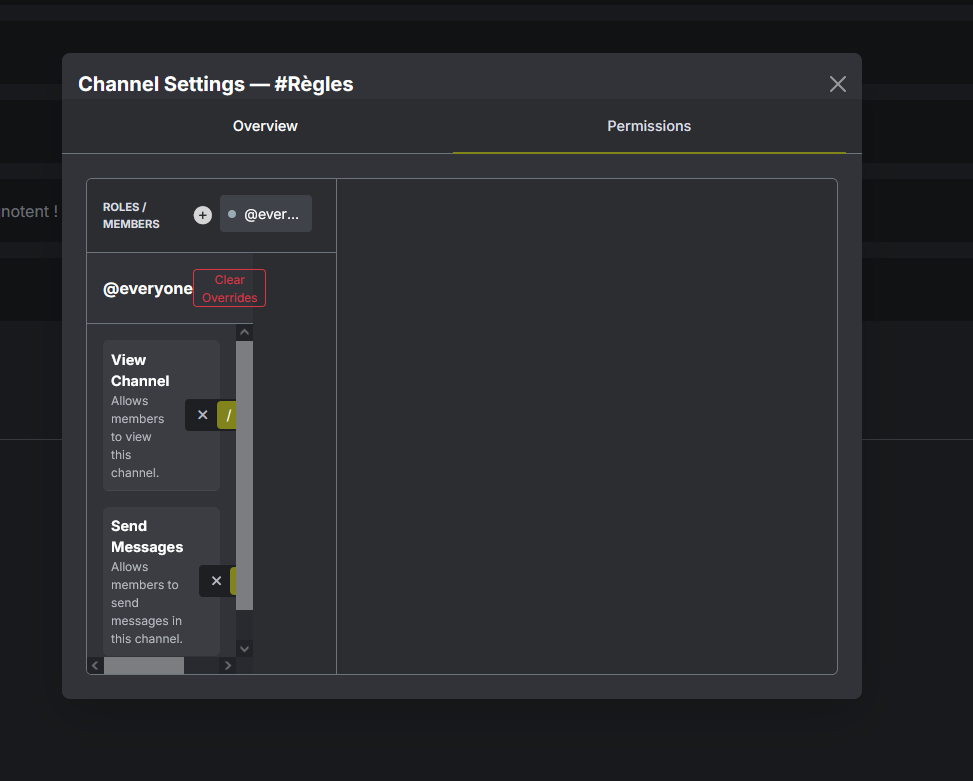Switch to the Overview tab

[265, 126]
